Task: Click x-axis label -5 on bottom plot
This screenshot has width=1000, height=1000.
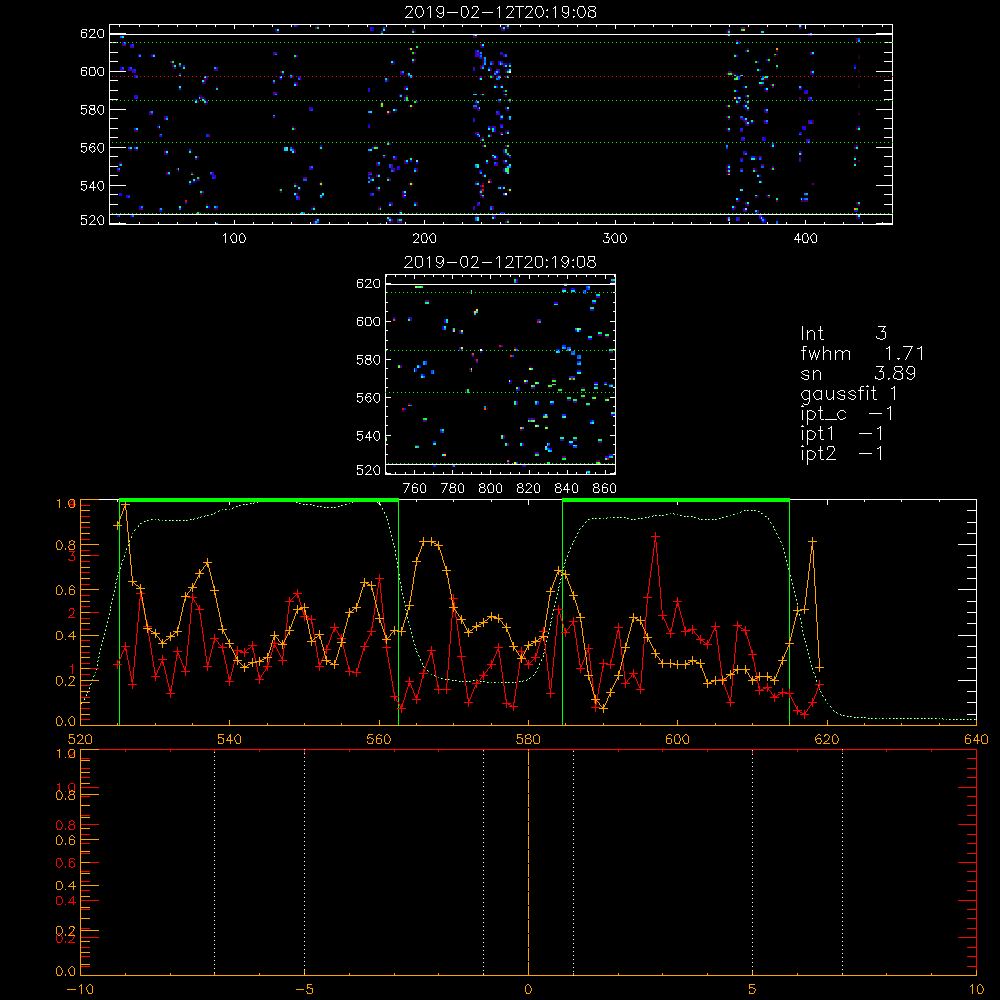Action: (x=304, y=989)
